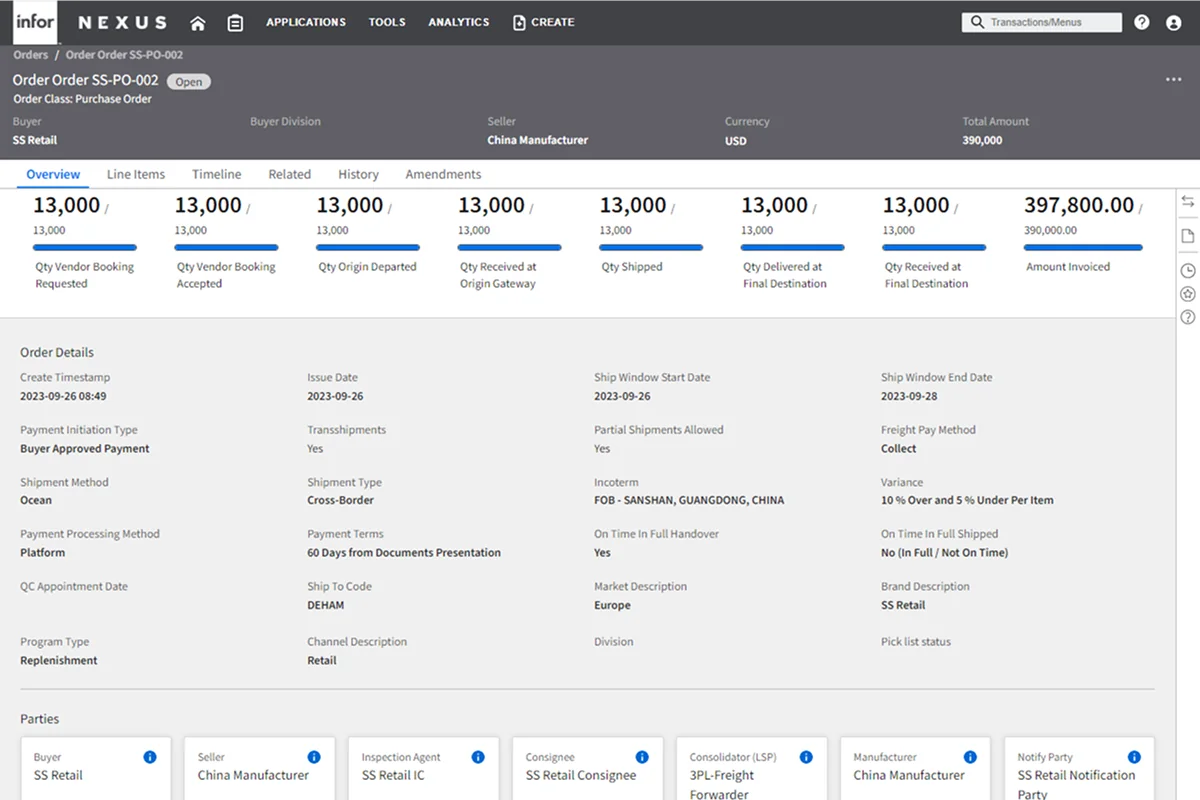Click the Total Amount 390,000 value
The image size is (1200, 800).
tap(982, 140)
